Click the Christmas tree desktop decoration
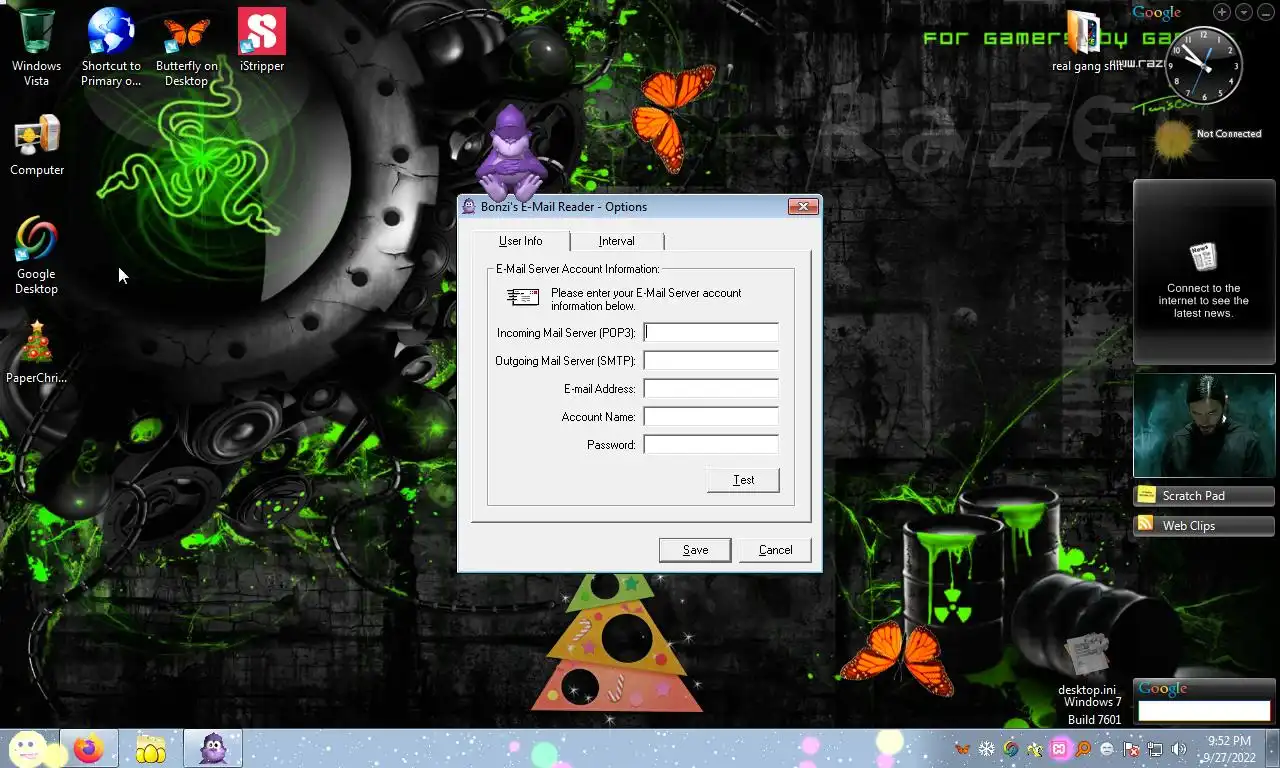The width and height of the screenshot is (1280, 768). click(615, 643)
